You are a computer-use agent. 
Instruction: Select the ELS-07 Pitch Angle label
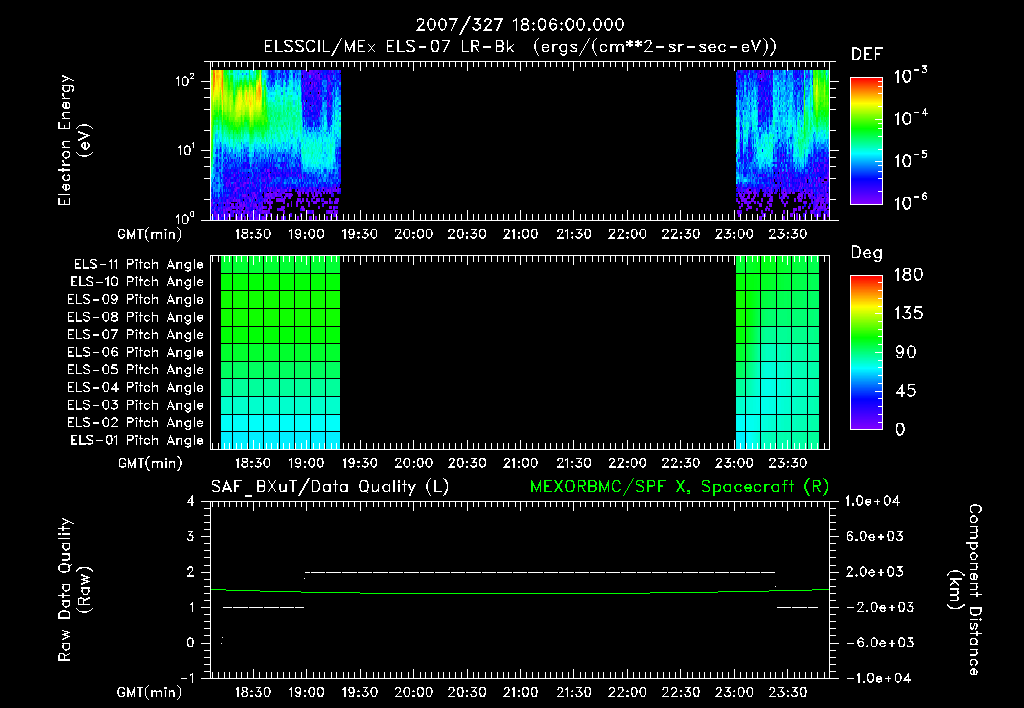pos(135,334)
